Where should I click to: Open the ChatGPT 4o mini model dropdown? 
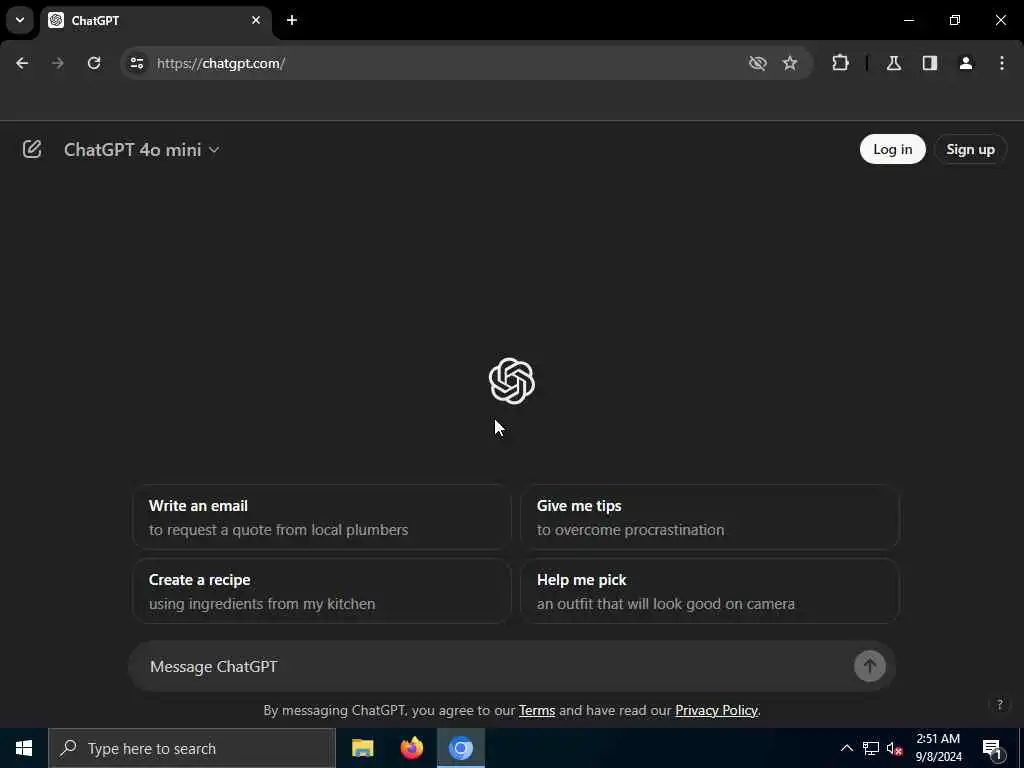coord(142,150)
